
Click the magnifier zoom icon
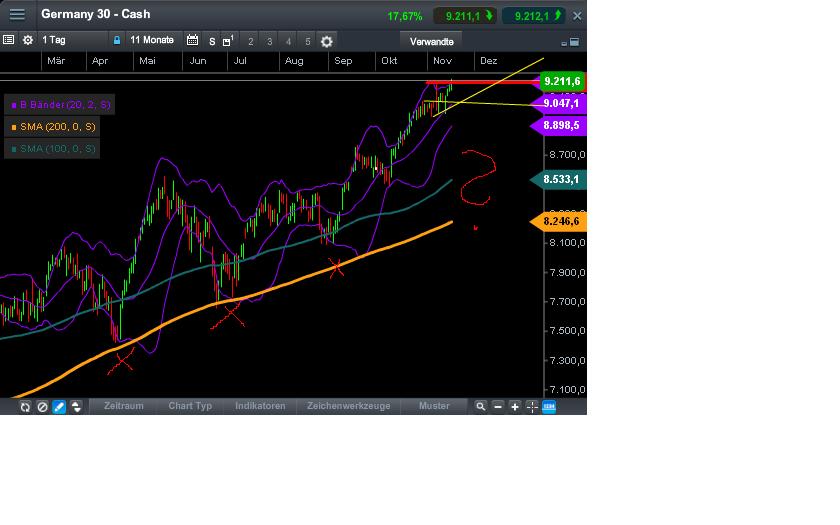click(x=481, y=407)
